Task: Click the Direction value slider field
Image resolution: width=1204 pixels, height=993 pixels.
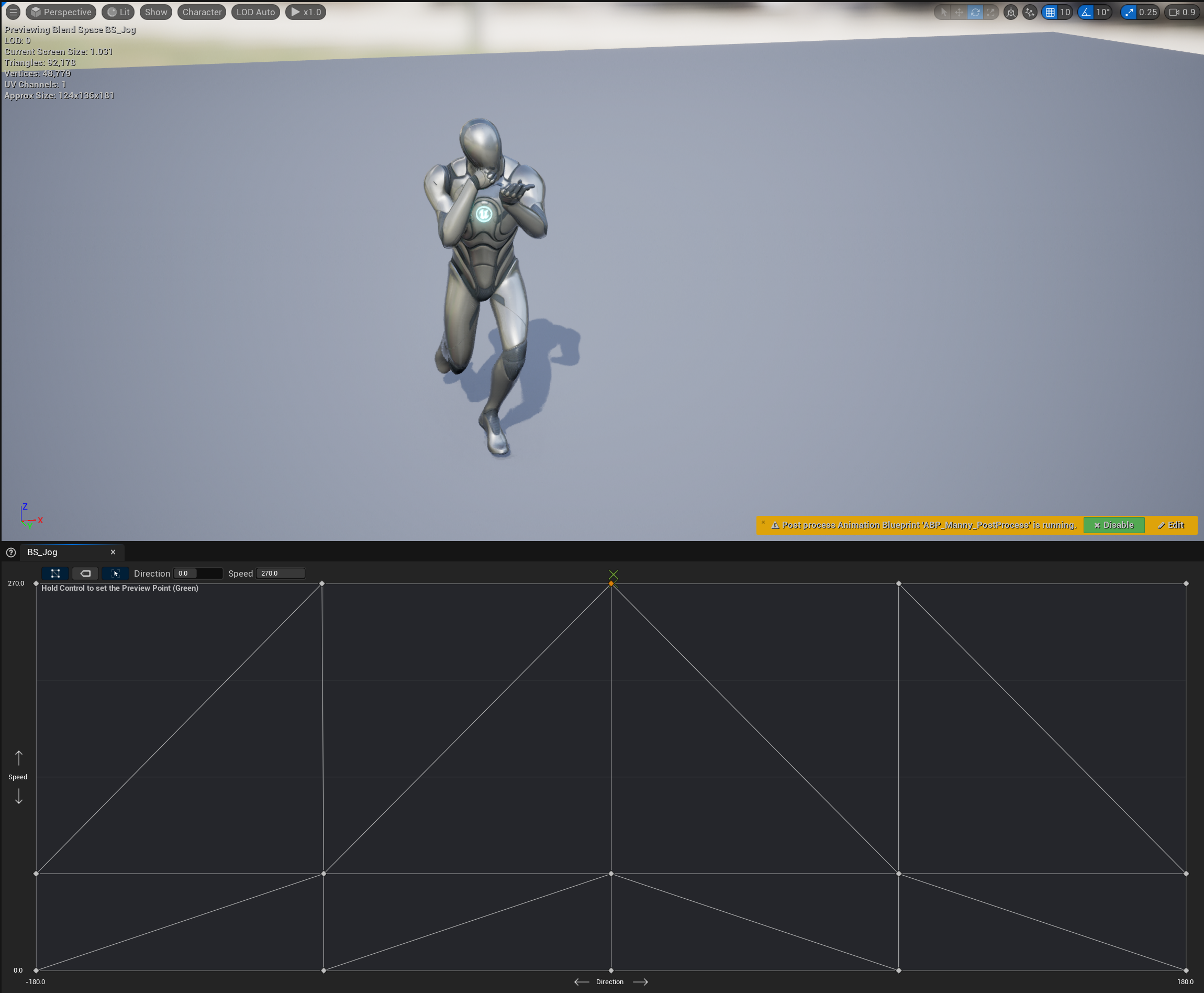Action: (x=198, y=573)
